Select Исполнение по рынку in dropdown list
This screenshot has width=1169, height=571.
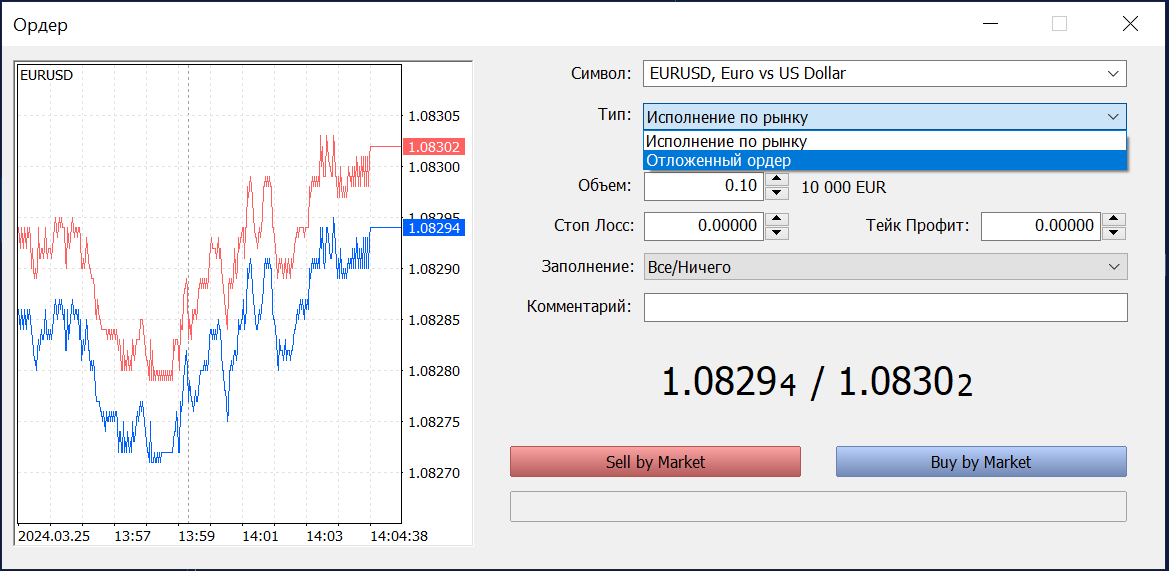coord(885,141)
